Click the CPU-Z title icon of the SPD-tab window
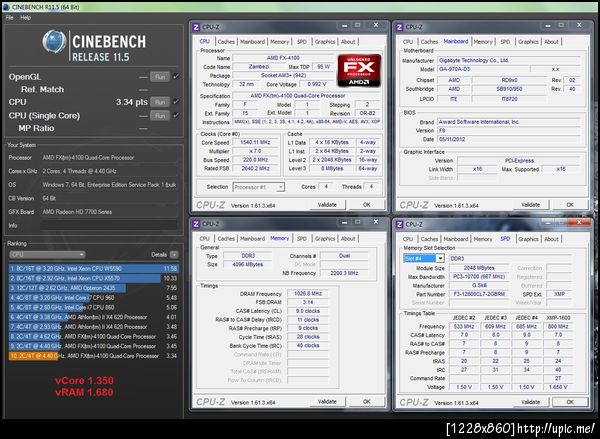This screenshot has height=439, width=600. tap(399, 225)
